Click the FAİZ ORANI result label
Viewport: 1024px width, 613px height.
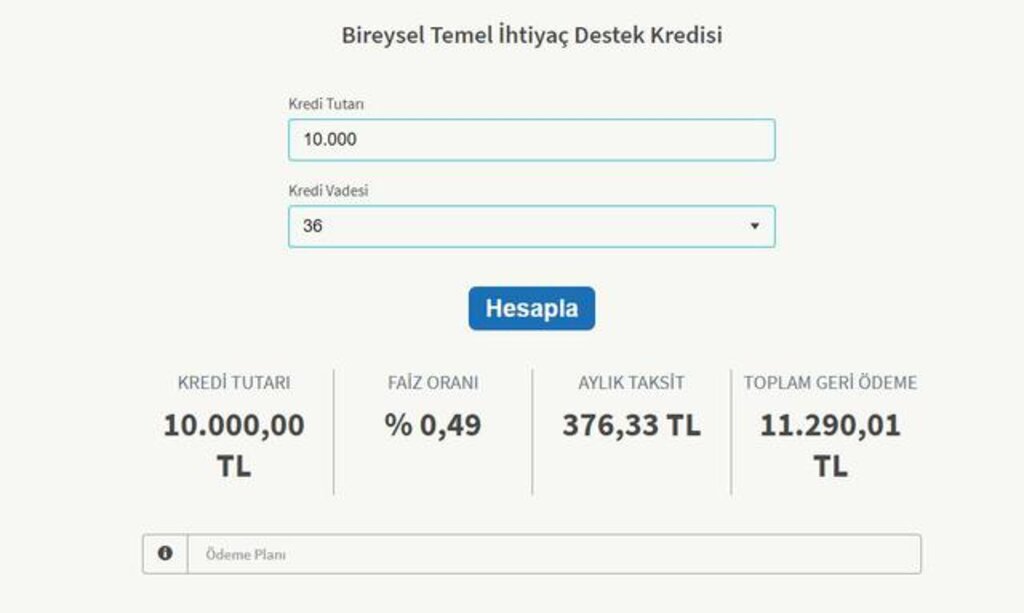pos(433,383)
